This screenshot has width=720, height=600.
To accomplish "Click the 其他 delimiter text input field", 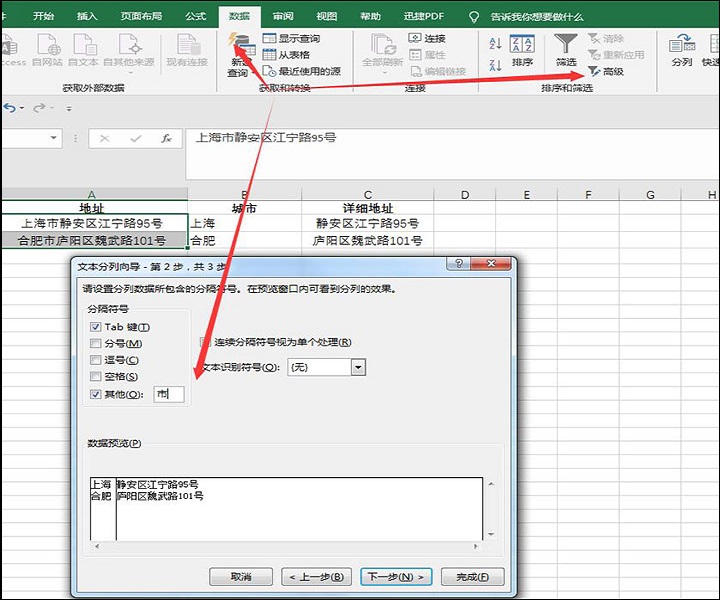I will pyautogui.click(x=169, y=394).
